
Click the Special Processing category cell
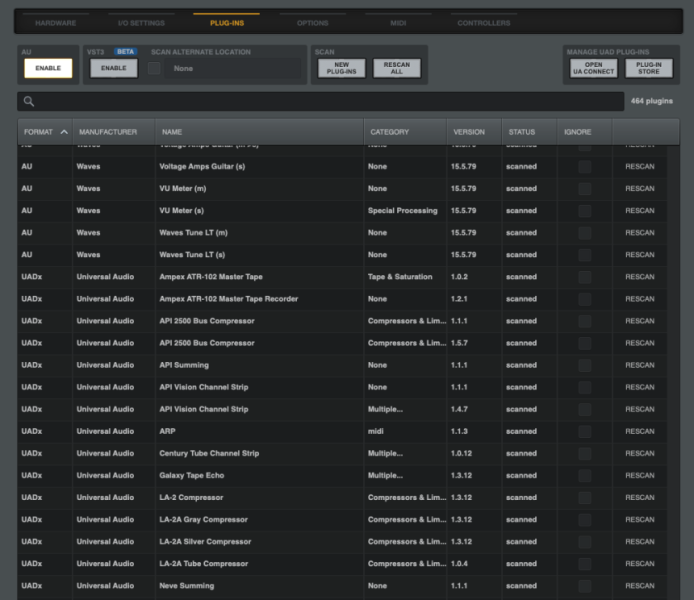(402, 211)
